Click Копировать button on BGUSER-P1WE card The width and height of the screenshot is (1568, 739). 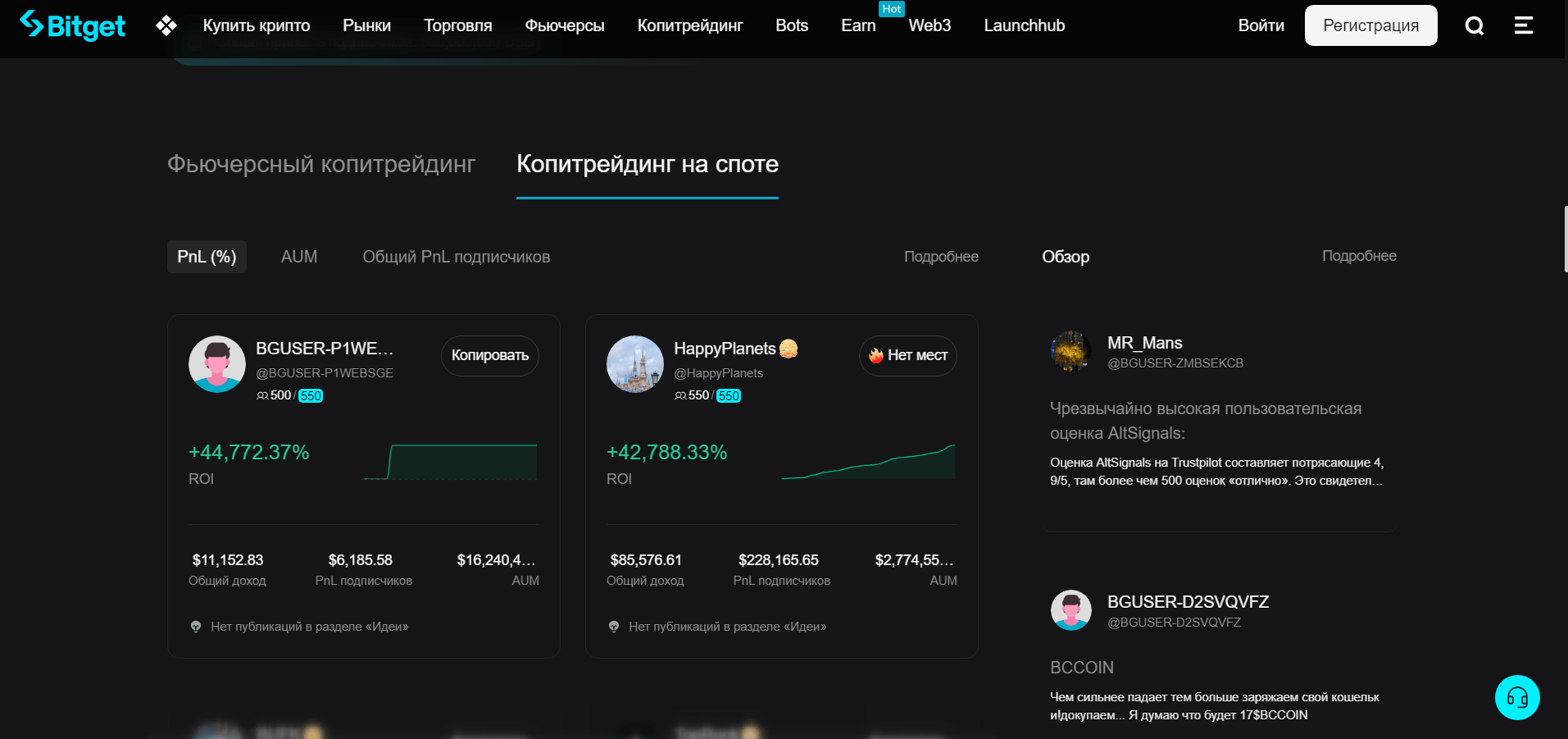tap(490, 356)
